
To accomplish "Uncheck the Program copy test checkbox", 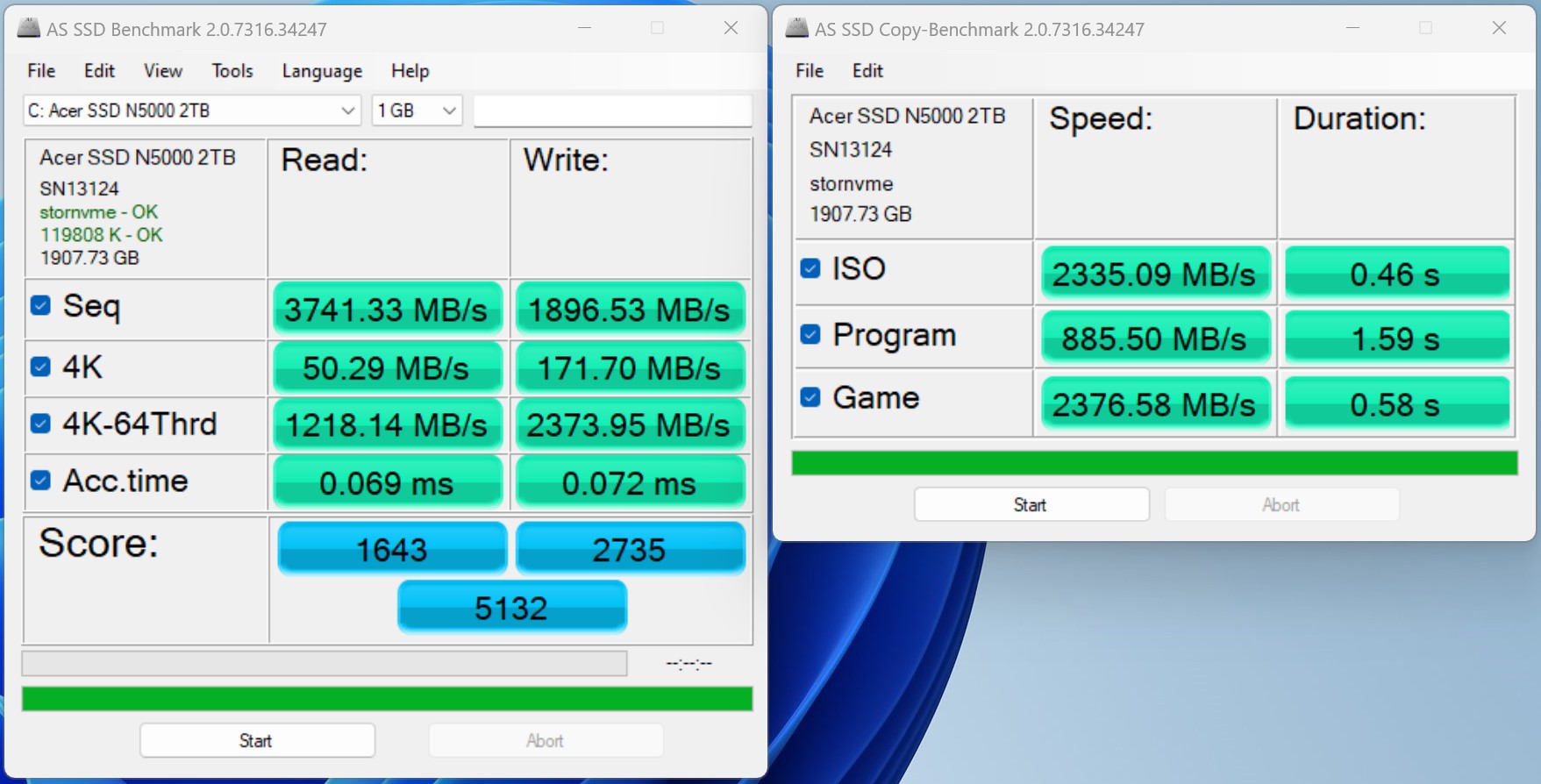I will point(810,334).
